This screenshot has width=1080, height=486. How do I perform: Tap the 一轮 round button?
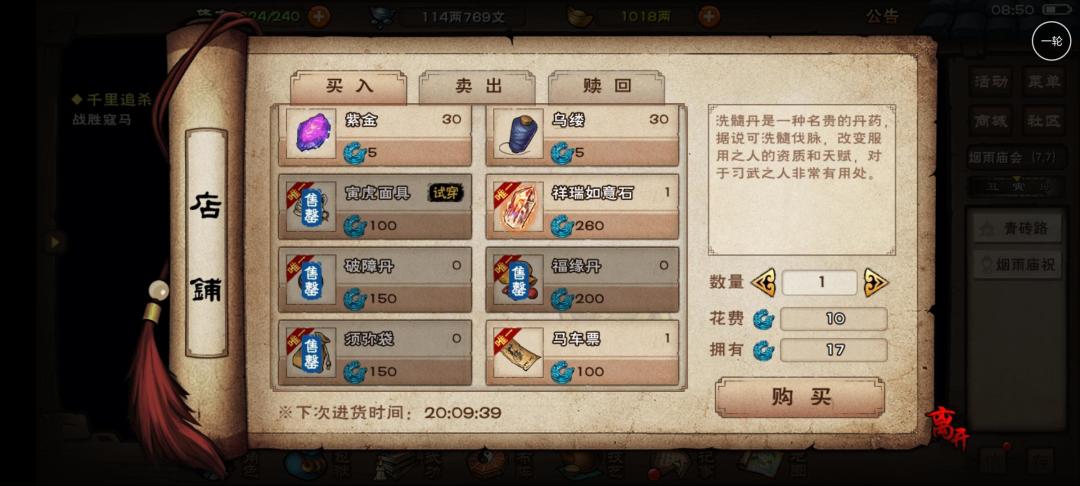click(x=1051, y=41)
